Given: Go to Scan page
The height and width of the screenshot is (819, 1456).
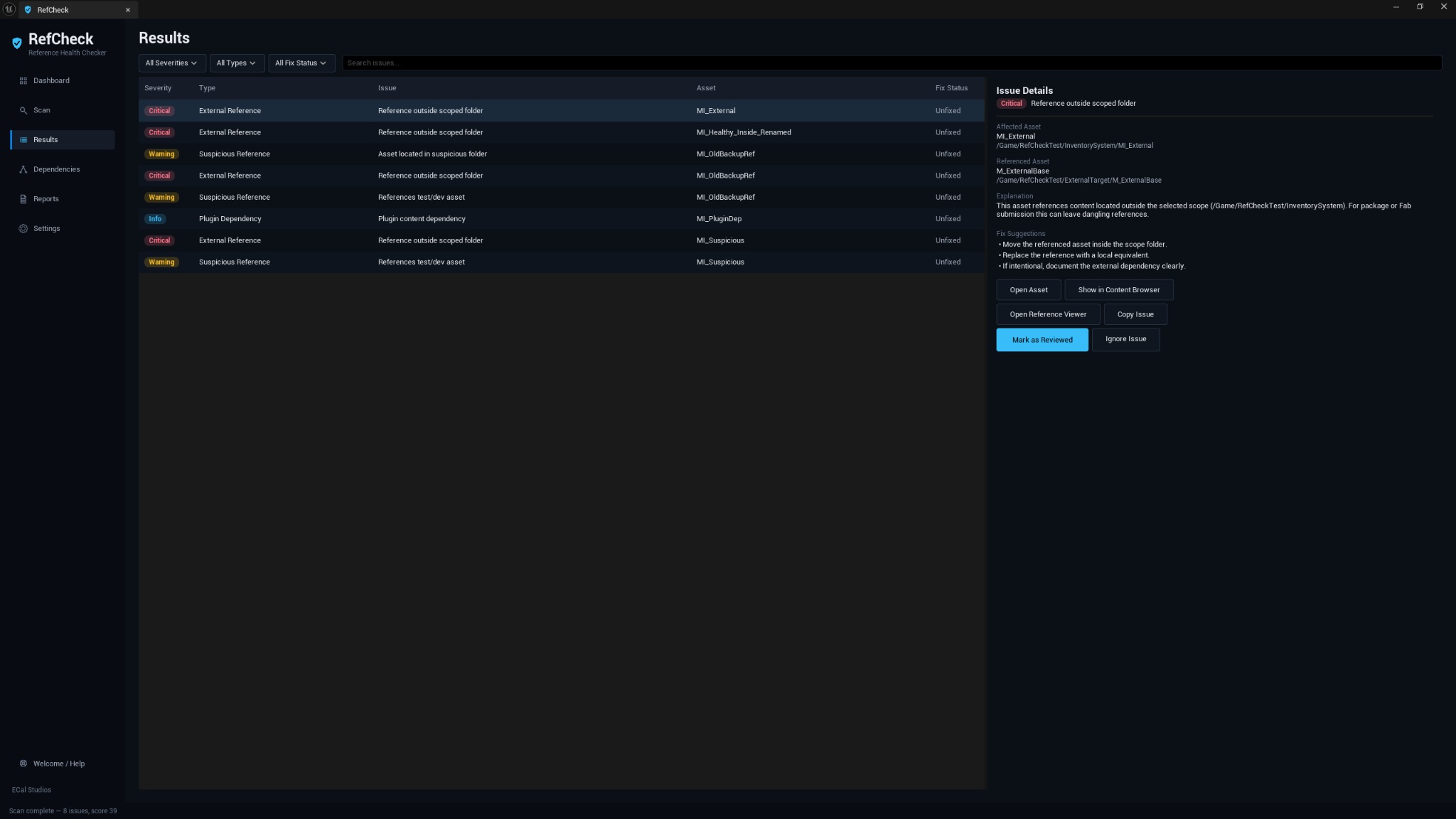Looking at the screenshot, I should (x=63, y=110).
